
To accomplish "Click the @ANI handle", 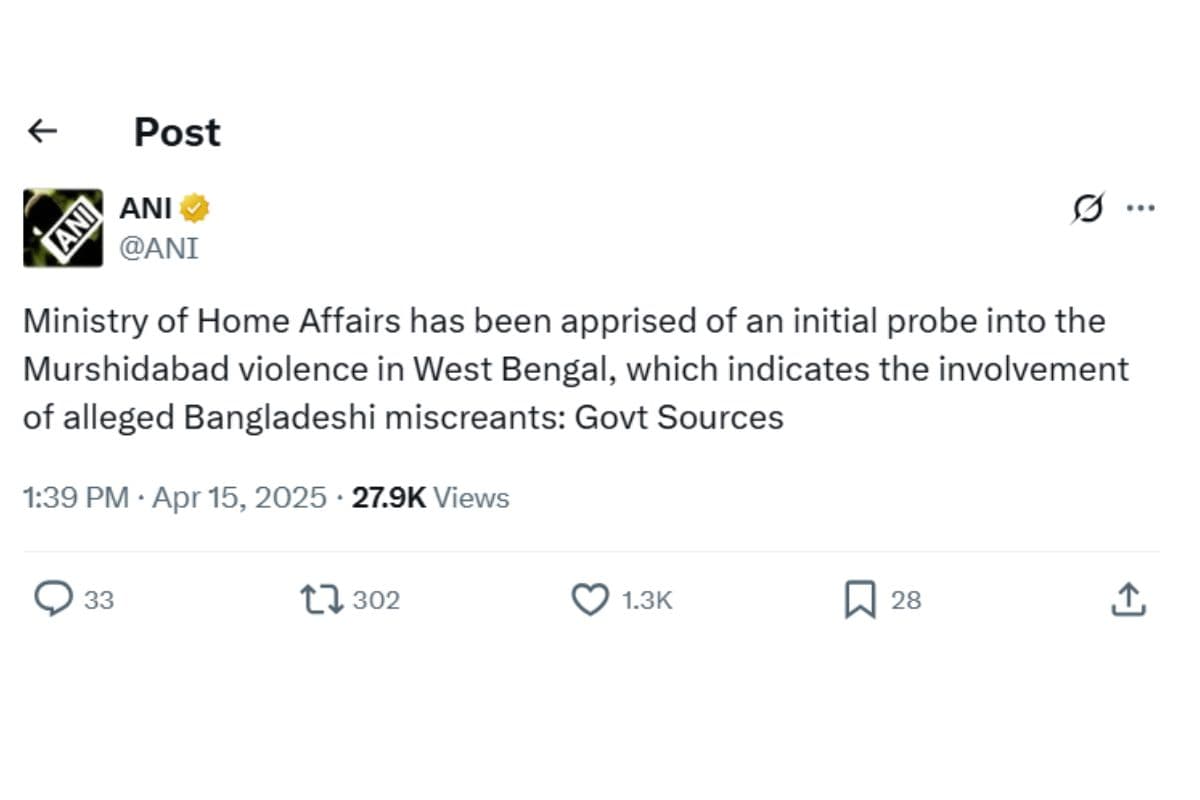I will (x=160, y=247).
